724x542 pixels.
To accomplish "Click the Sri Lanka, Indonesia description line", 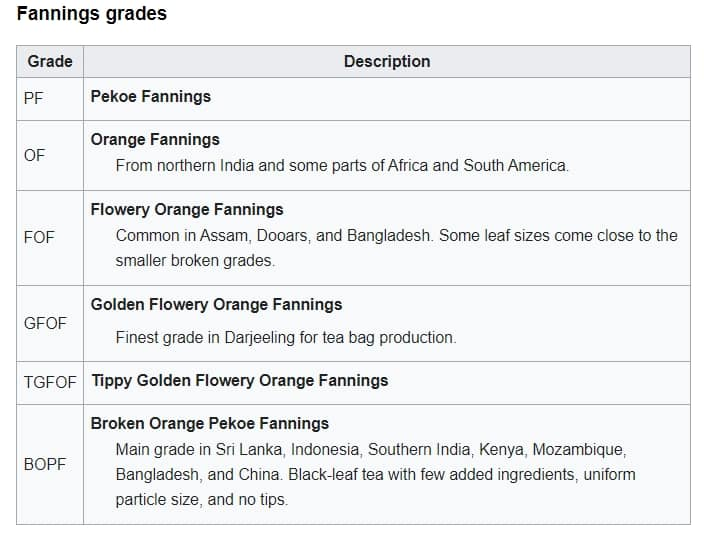I will coord(371,449).
